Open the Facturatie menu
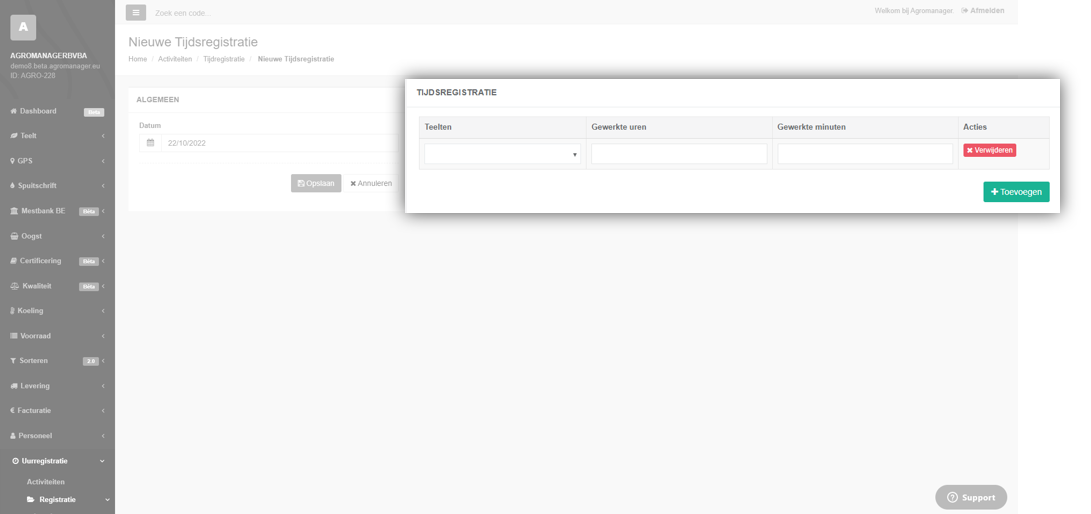 click(x=57, y=411)
